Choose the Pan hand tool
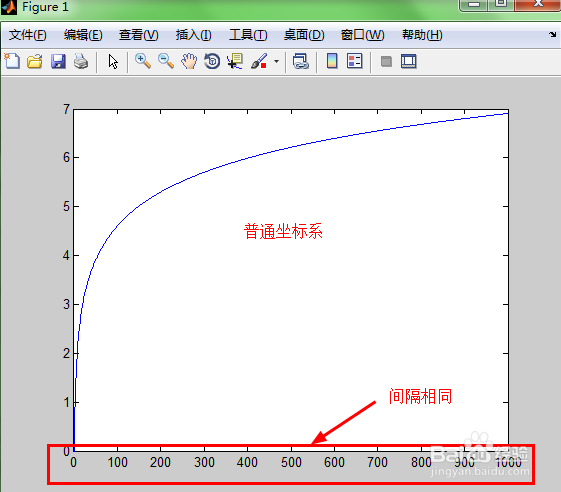 (x=189, y=61)
